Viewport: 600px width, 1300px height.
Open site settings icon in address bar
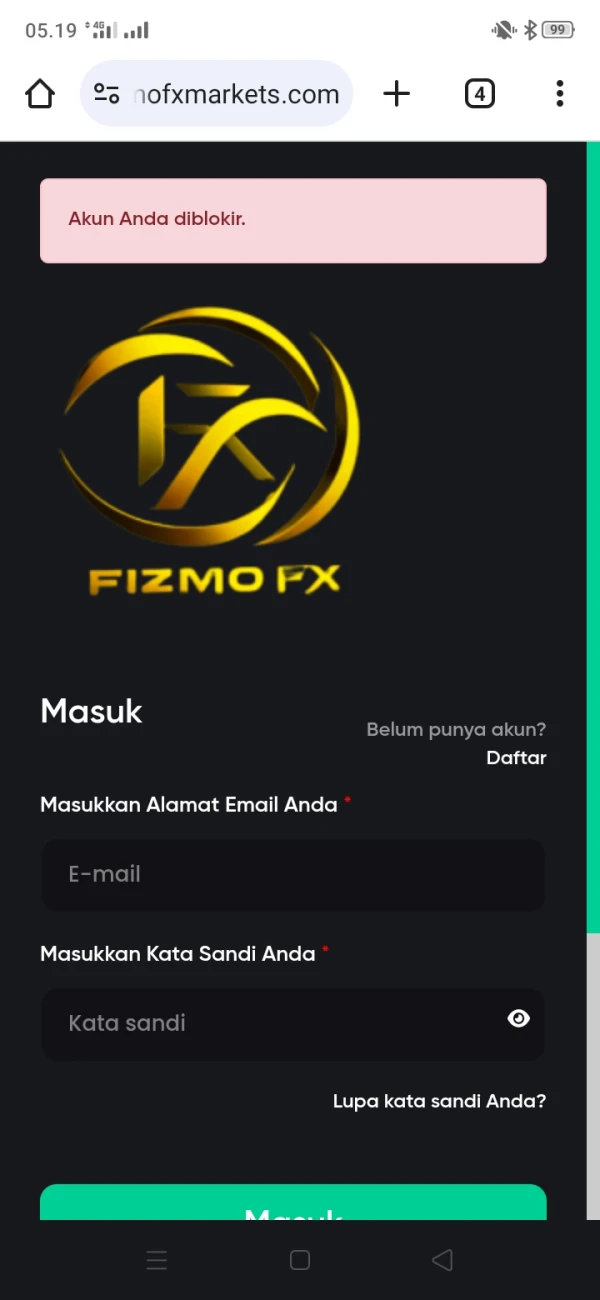coord(106,94)
